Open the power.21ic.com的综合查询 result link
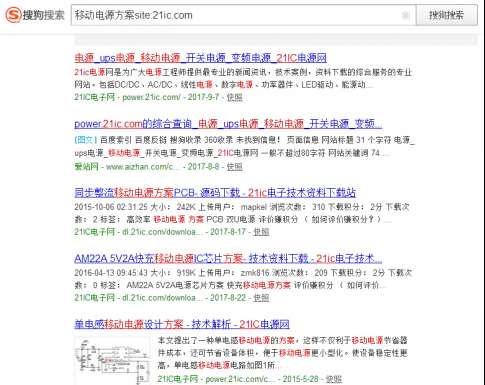 pos(228,124)
